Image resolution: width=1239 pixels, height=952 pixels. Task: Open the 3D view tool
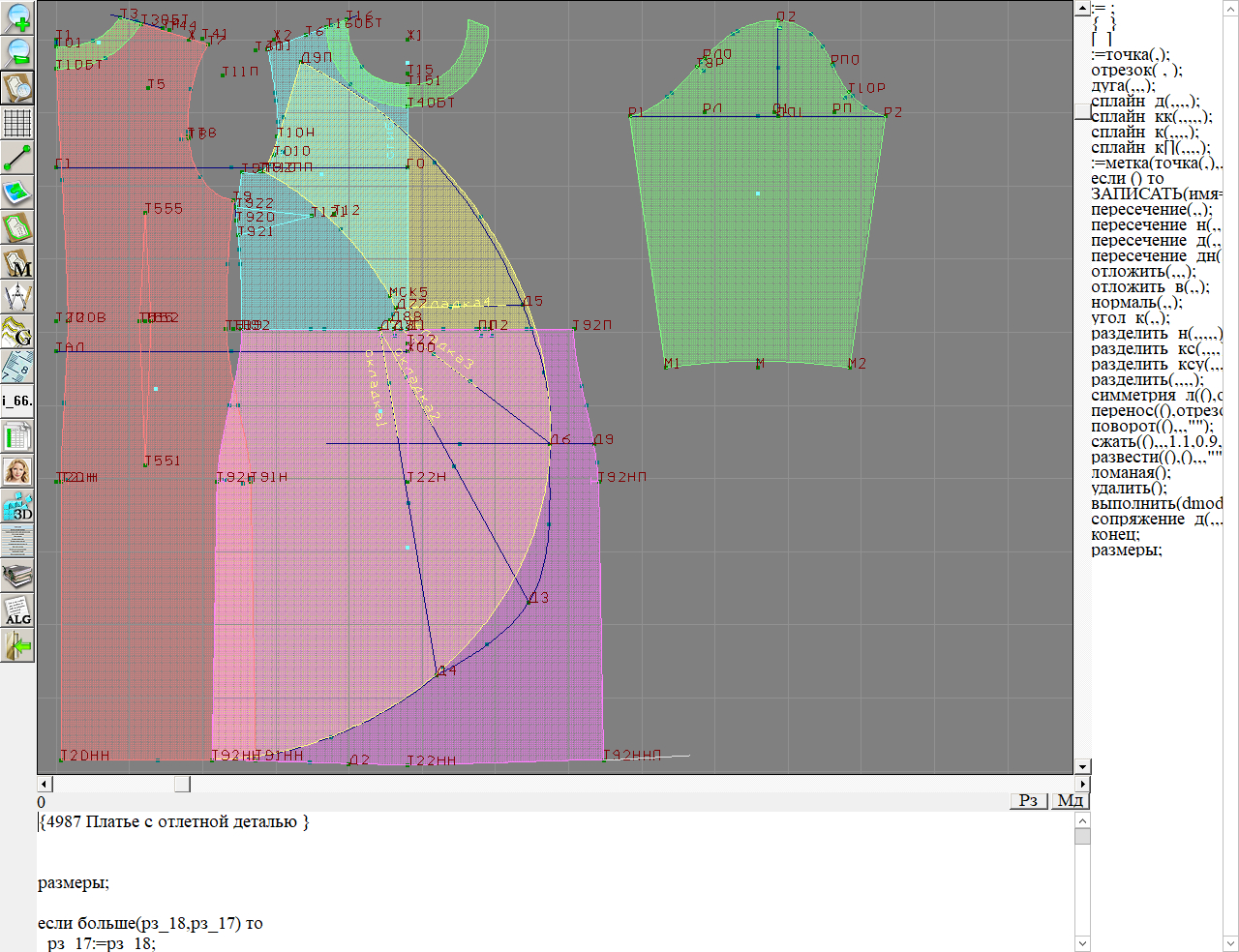click(17, 507)
